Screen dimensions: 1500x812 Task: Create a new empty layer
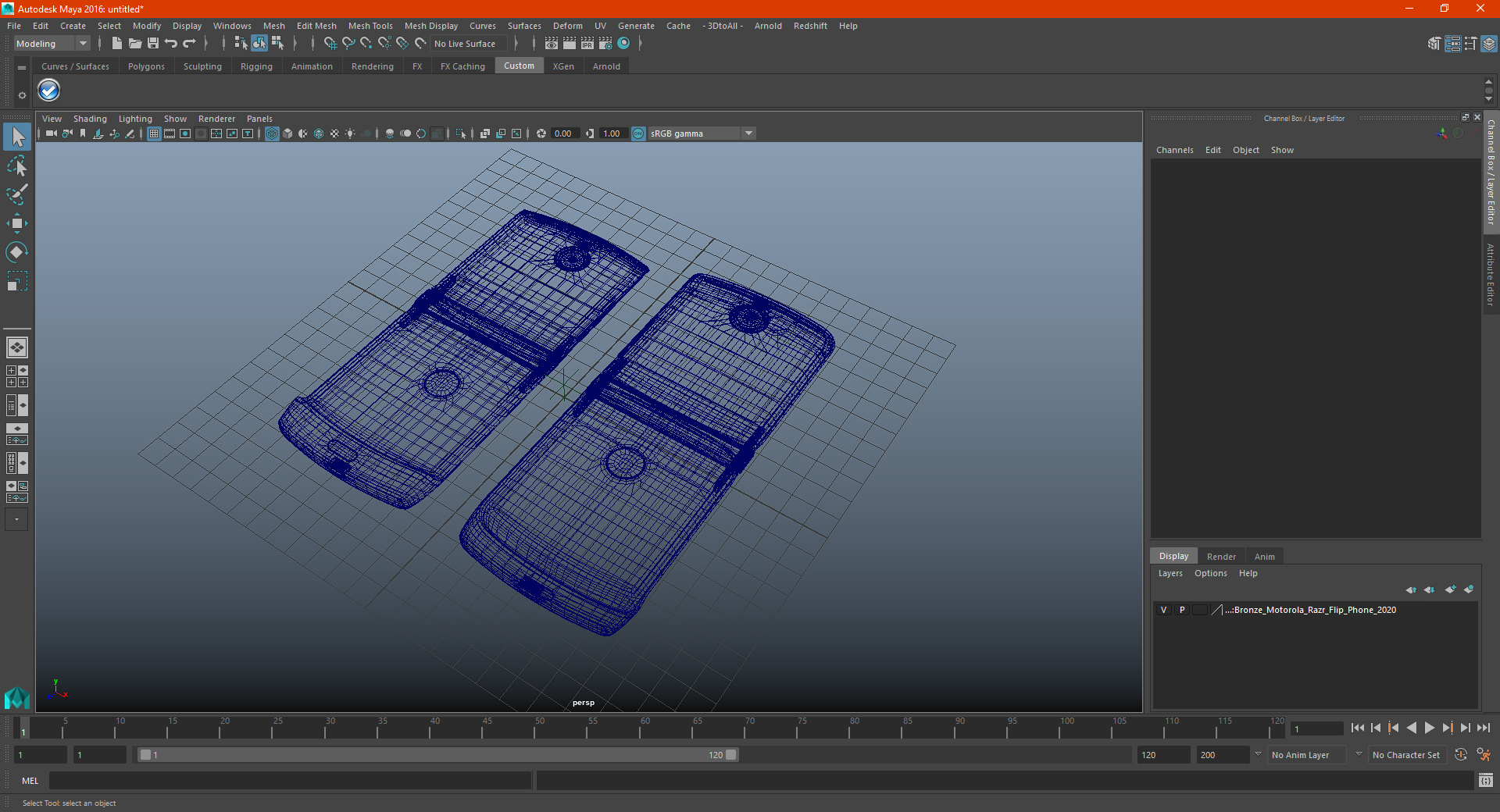click(1450, 589)
